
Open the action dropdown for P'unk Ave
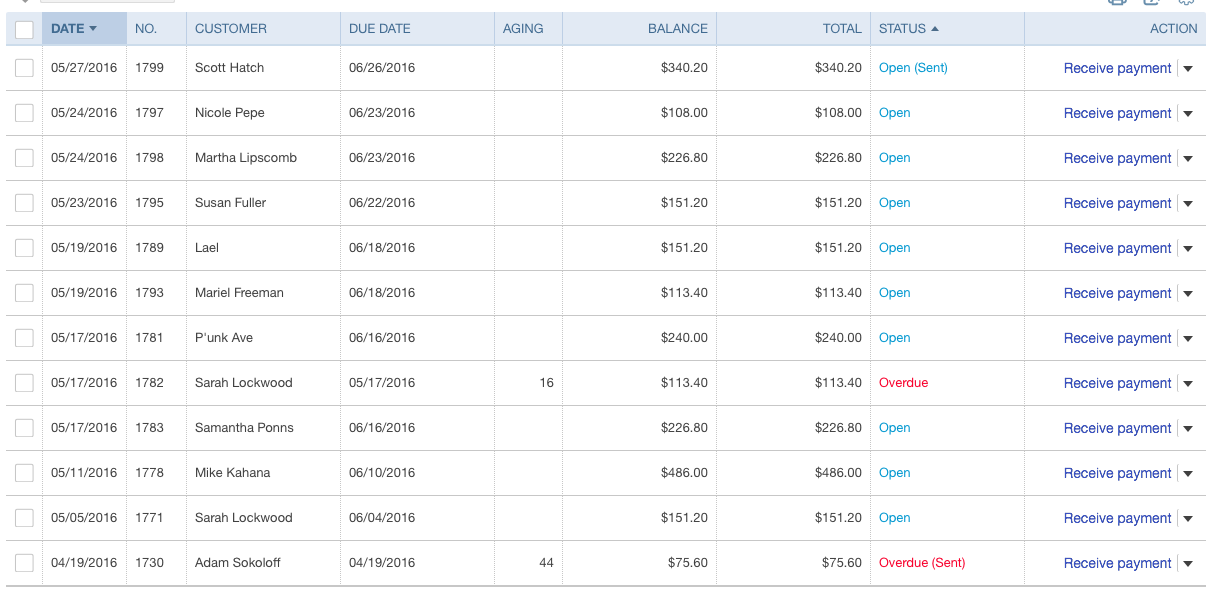pos(1188,339)
